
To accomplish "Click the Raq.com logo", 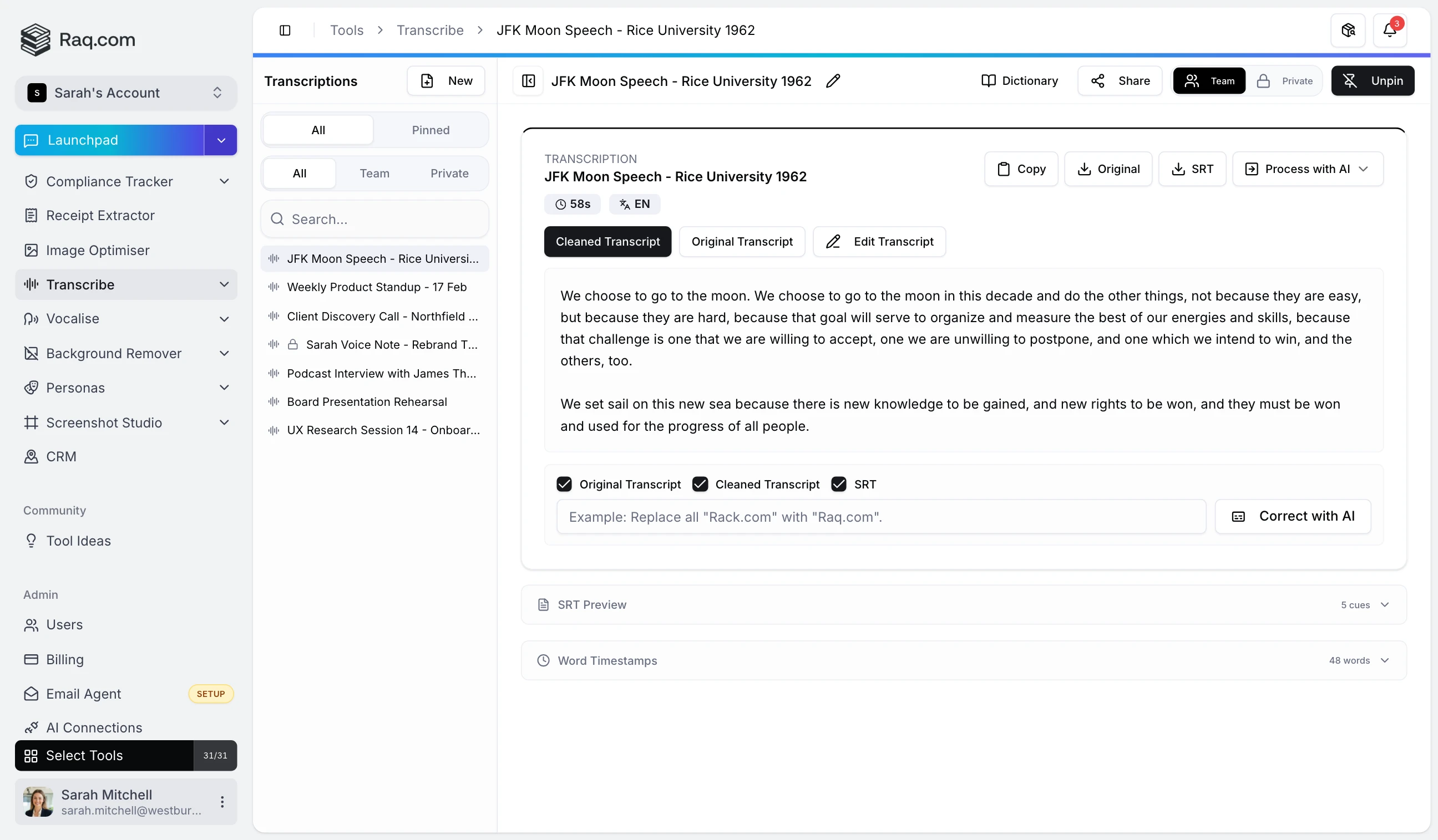I will (78, 39).
